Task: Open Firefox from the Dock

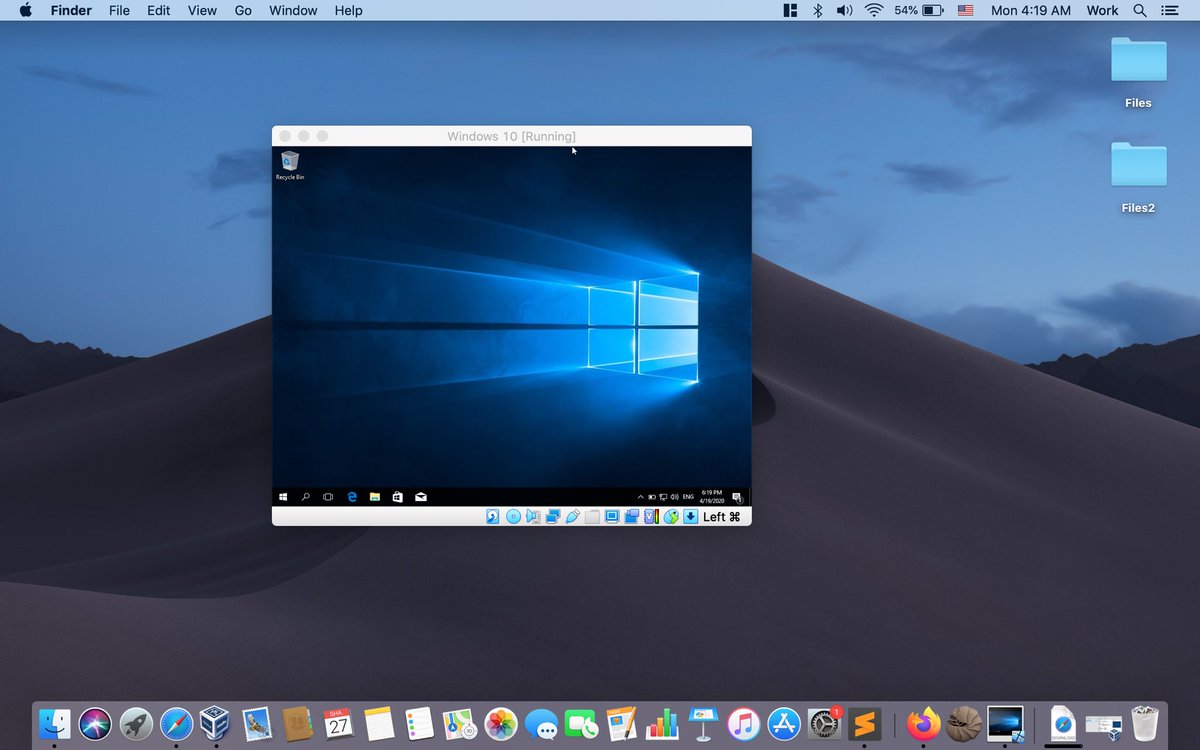Action: point(924,723)
